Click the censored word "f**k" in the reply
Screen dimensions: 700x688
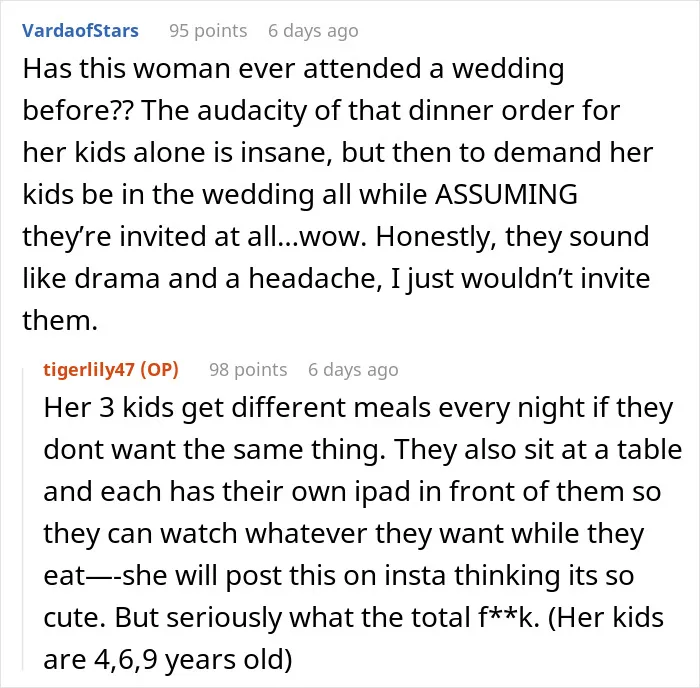tap(505, 617)
